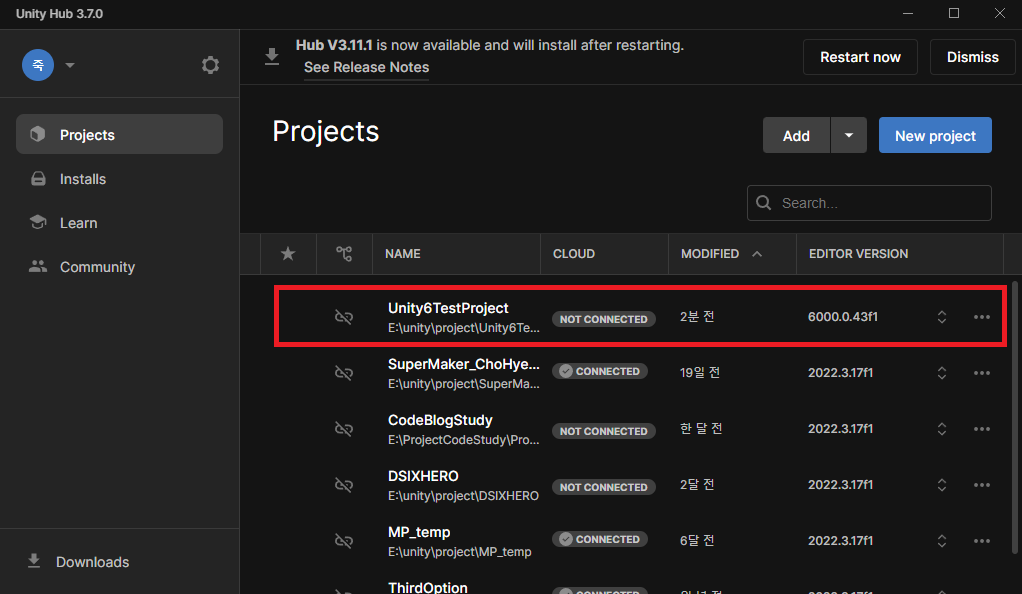This screenshot has width=1022, height=594.
Task: Open the settings gear in the sidebar
Action: tap(210, 65)
